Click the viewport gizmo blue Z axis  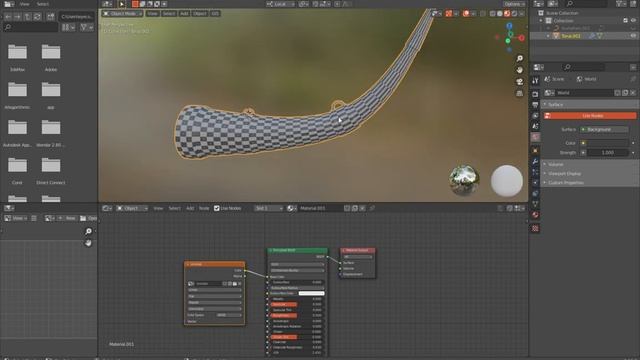[509, 26]
